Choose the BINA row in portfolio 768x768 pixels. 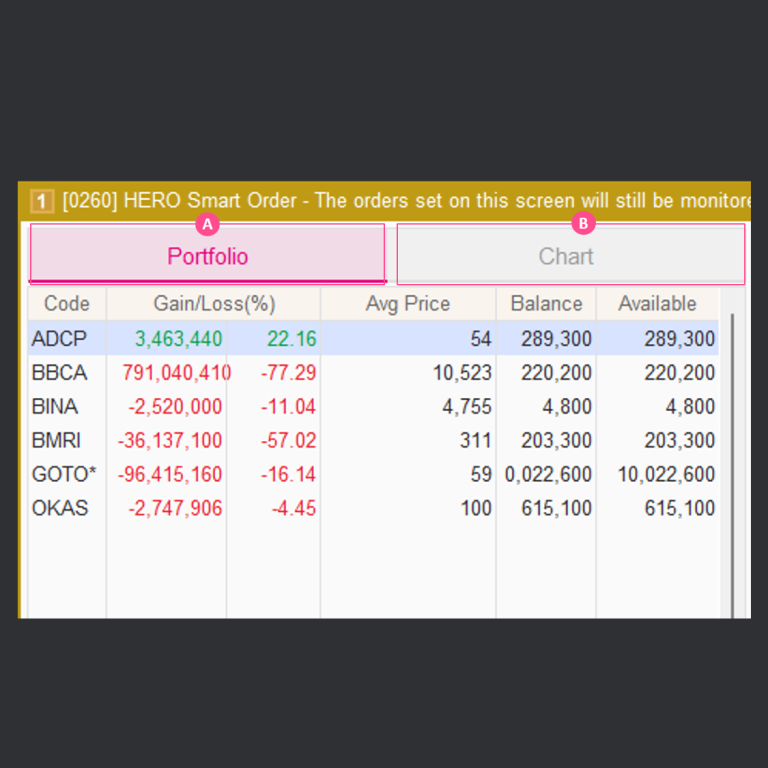(55, 407)
